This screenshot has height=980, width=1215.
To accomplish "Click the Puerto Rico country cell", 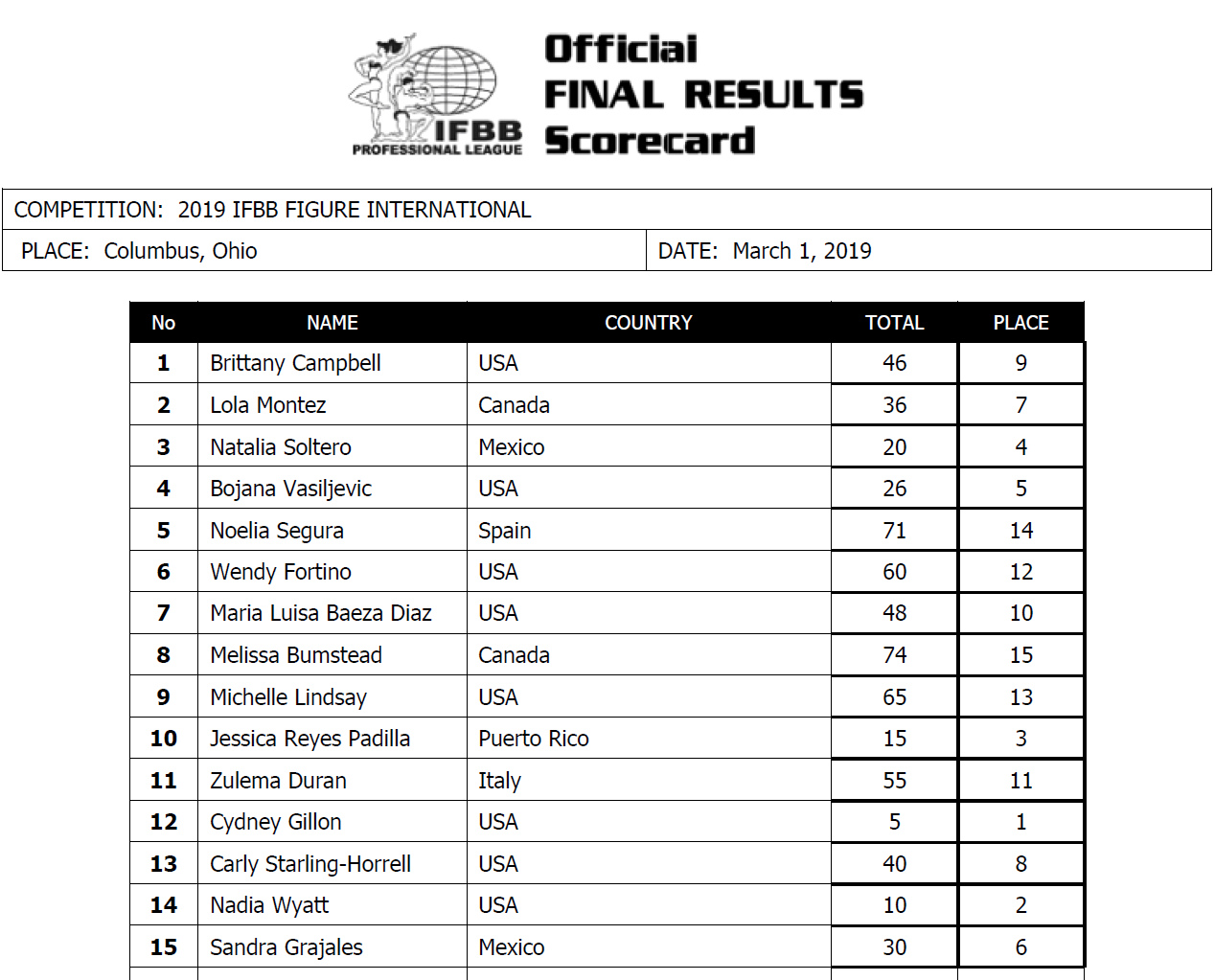I will click(x=534, y=739).
